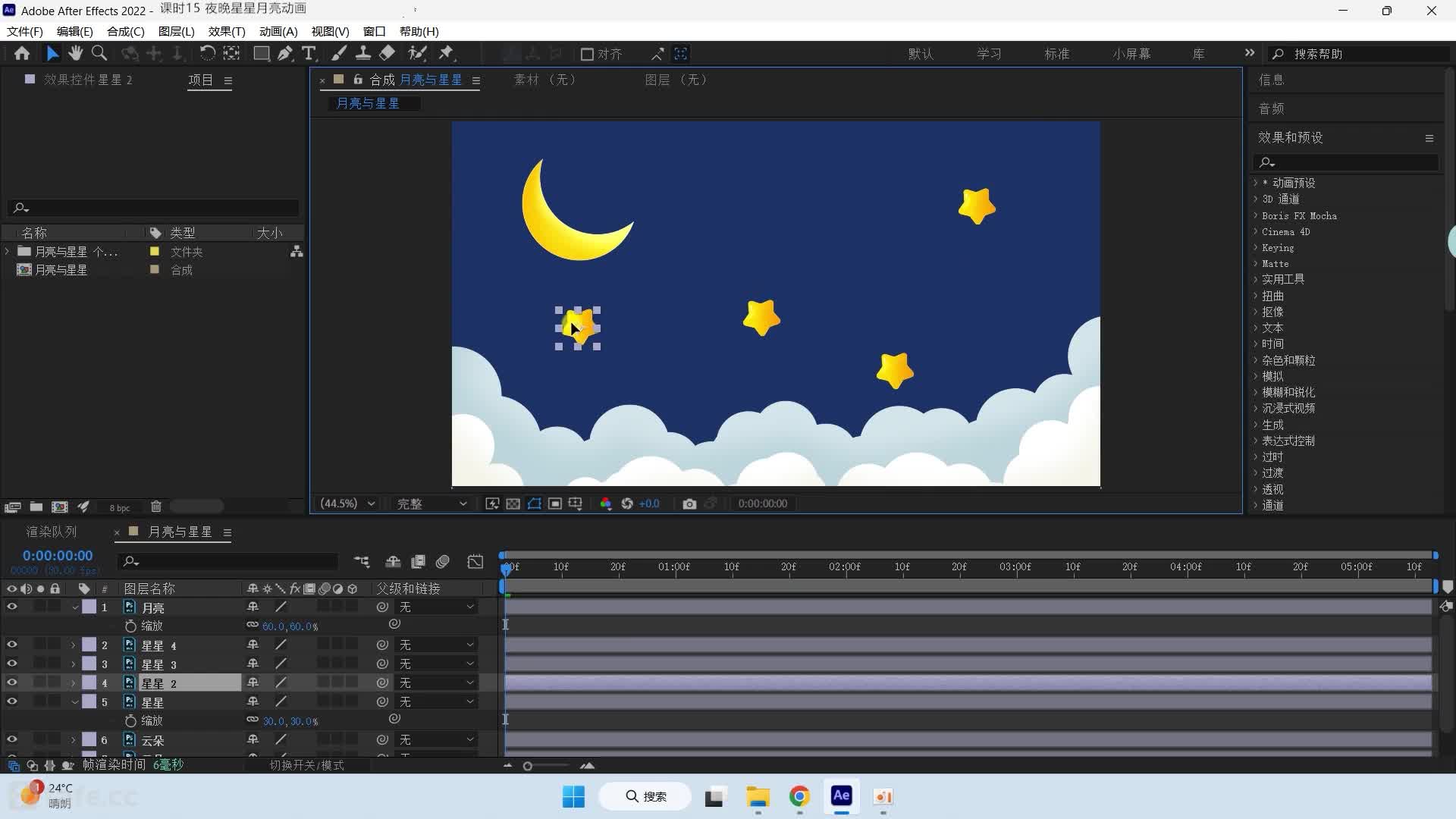This screenshot has height=819, width=1456.
Task: Select the Eraser tool
Action: (x=387, y=53)
